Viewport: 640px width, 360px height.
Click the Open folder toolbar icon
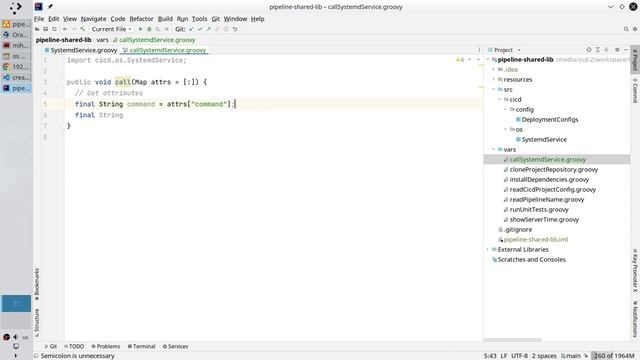pos(37,29)
